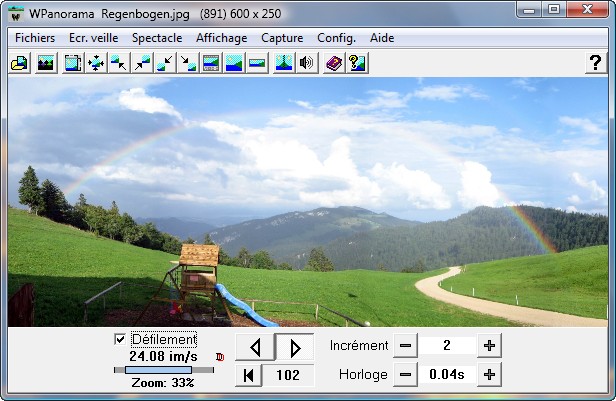Screen dimensions: 616x401
Task: Click the large question mark help button
Action: 596,63
